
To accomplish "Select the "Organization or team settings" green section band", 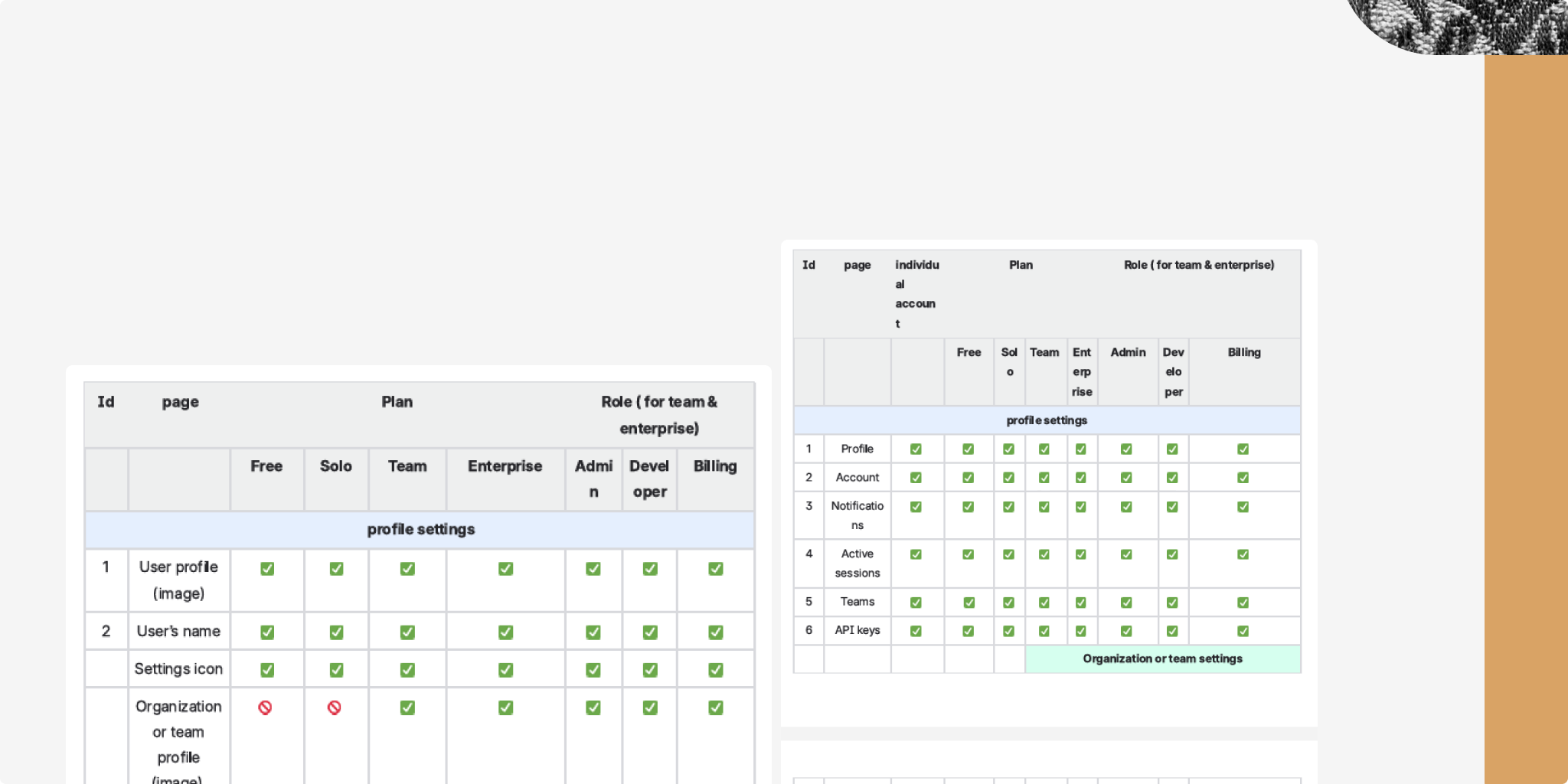I will 1163,659.
